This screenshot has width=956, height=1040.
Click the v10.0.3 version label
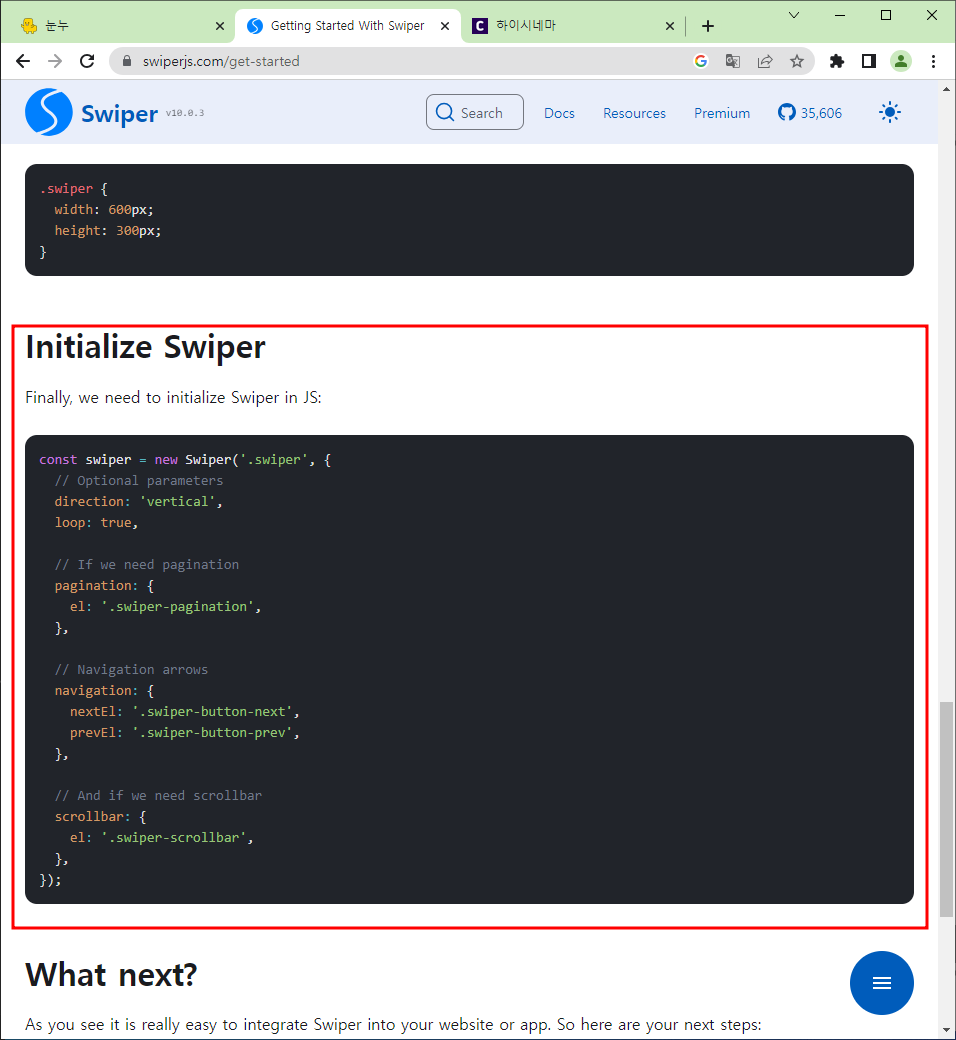coord(184,113)
